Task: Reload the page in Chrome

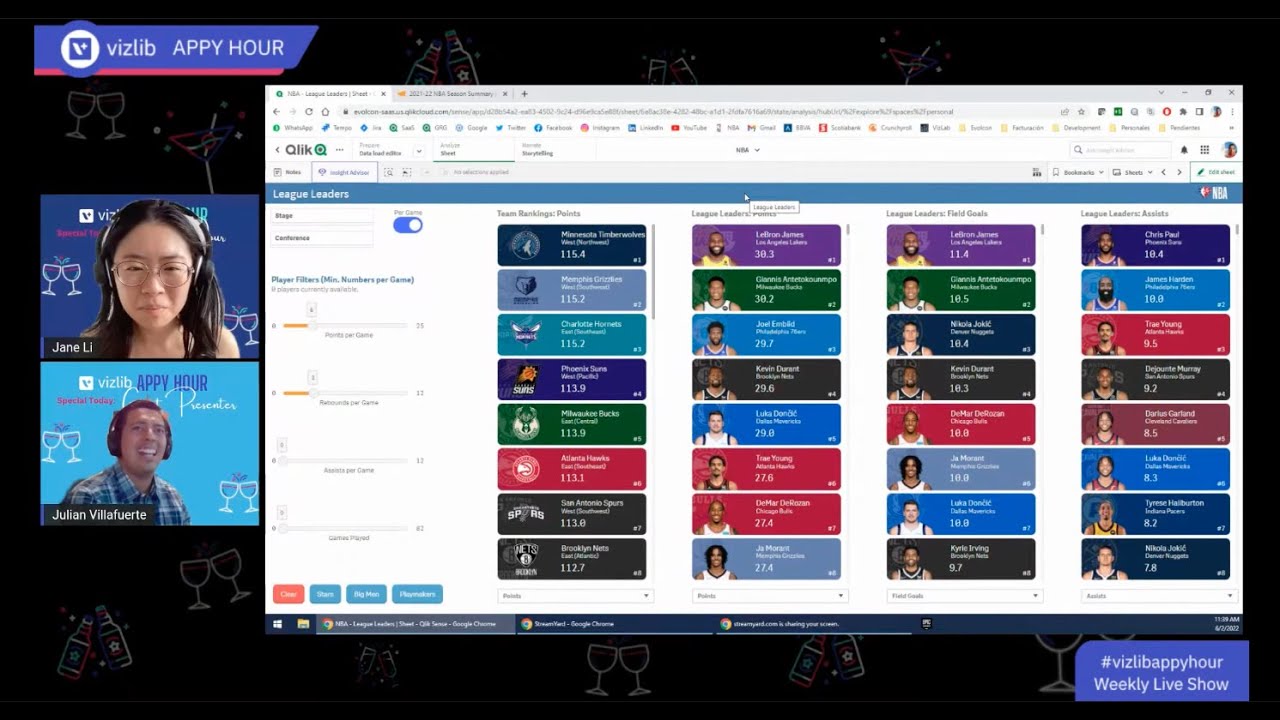Action: coord(309,112)
